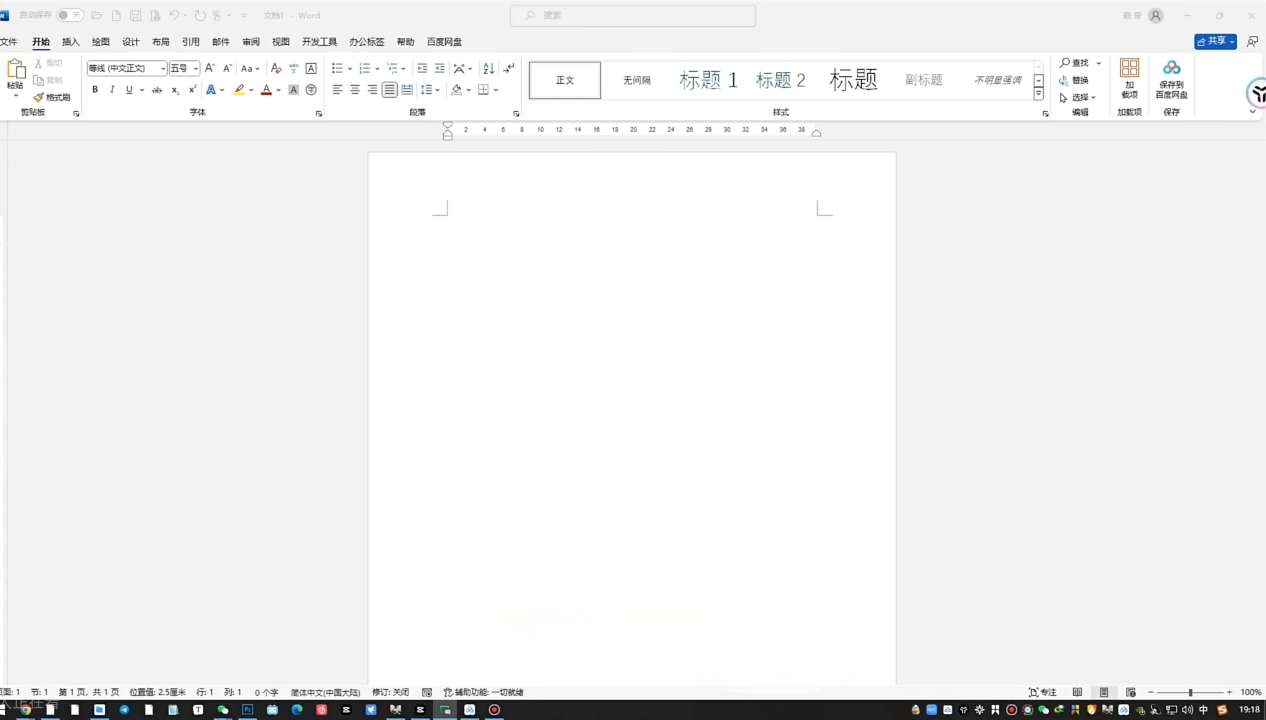
Task: Open the 布局 (Layout) ribbon tab
Action: 160,42
